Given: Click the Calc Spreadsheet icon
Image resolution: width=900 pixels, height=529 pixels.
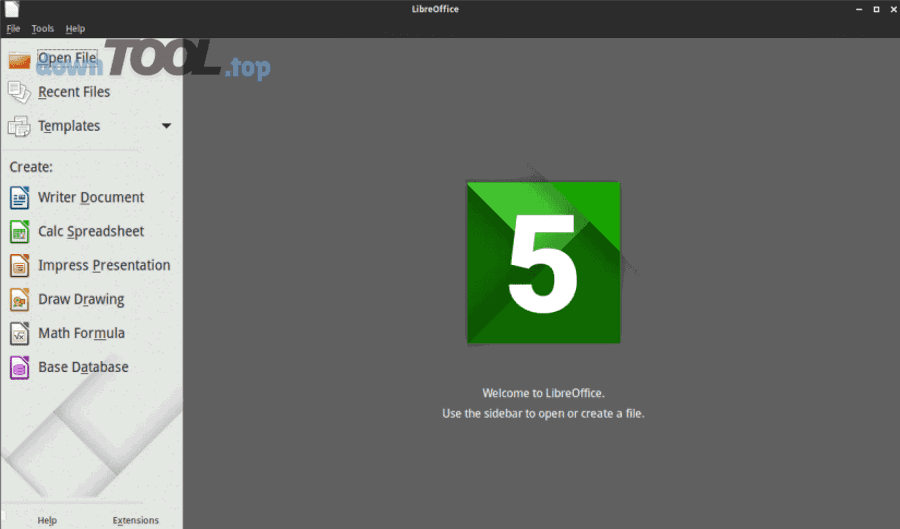Looking at the screenshot, I should (19, 232).
